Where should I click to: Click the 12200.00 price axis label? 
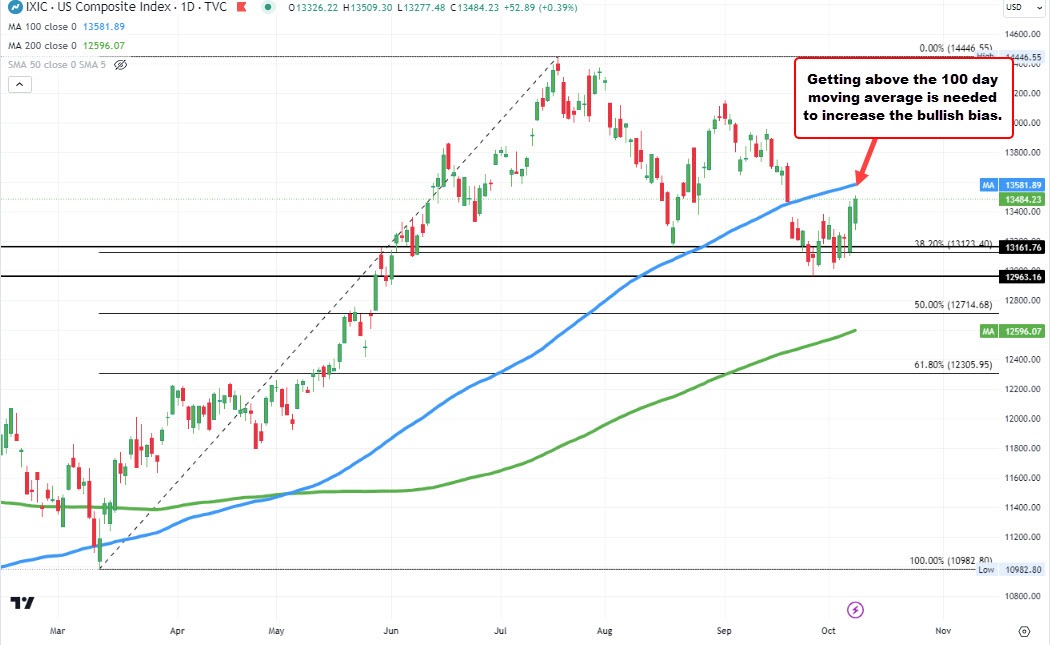pos(1023,389)
